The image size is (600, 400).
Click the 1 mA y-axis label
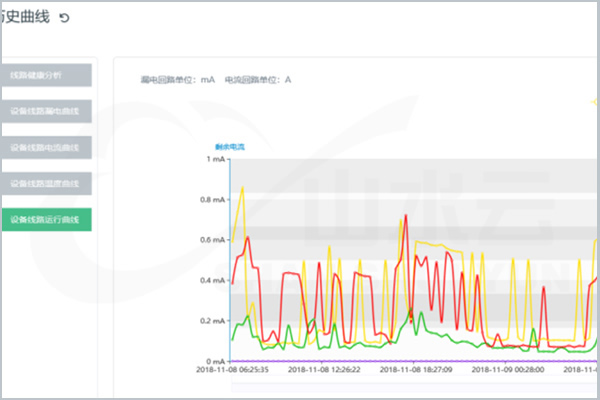click(x=216, y=159)
